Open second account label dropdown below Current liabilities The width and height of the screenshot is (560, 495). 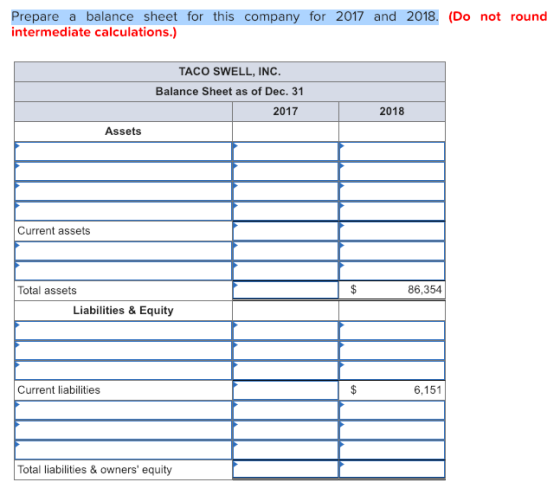(123, 430)
